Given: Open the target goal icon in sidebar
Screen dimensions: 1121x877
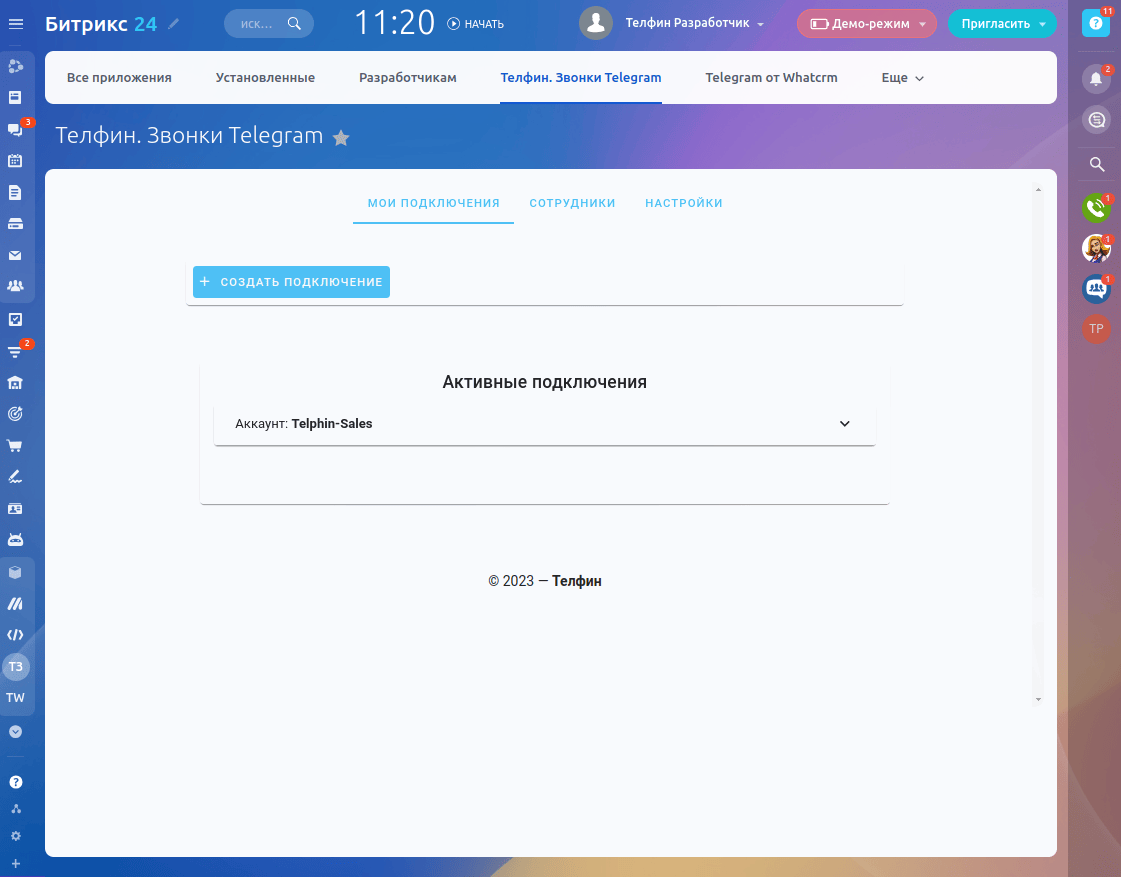Looking at the screenshot, I should [15, 414].
